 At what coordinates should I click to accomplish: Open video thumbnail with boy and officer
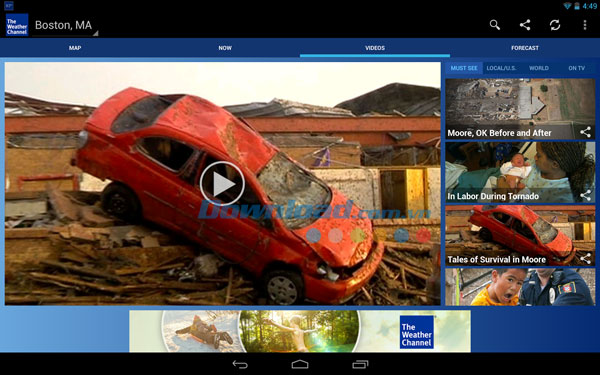[520, 287]
